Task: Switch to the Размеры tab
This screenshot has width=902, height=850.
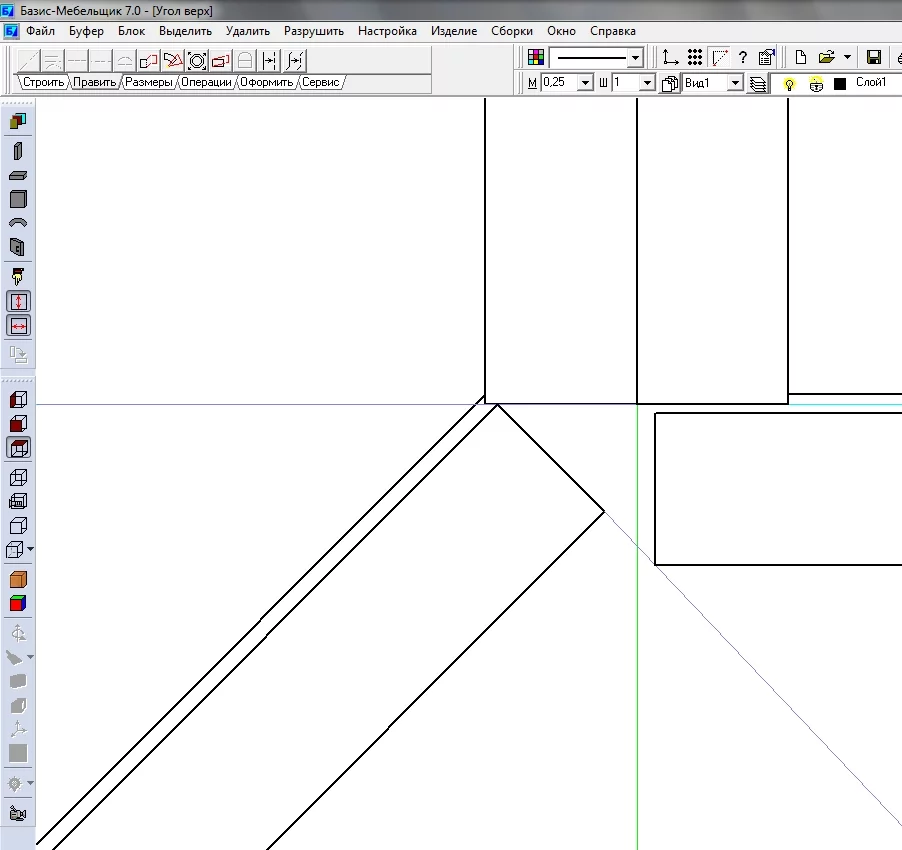Action: click(x=149, y=82)
